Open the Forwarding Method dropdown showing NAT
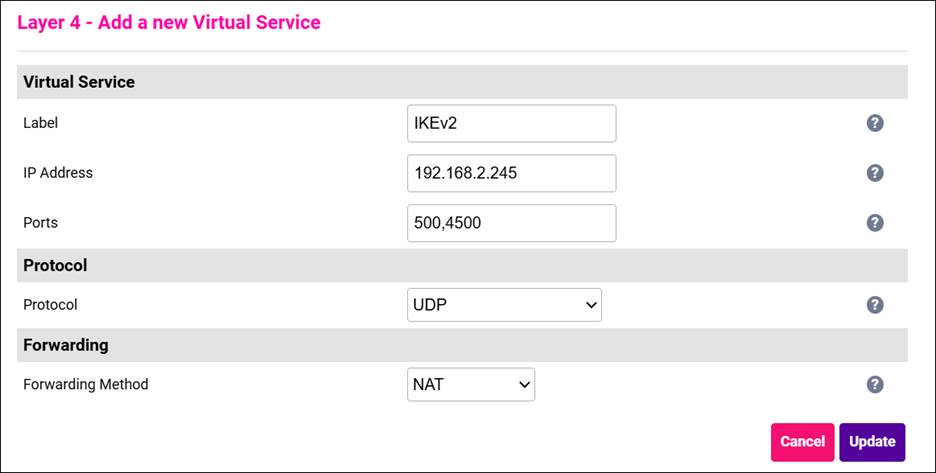This screenshot has height=473, width=936. pos(471,384)
